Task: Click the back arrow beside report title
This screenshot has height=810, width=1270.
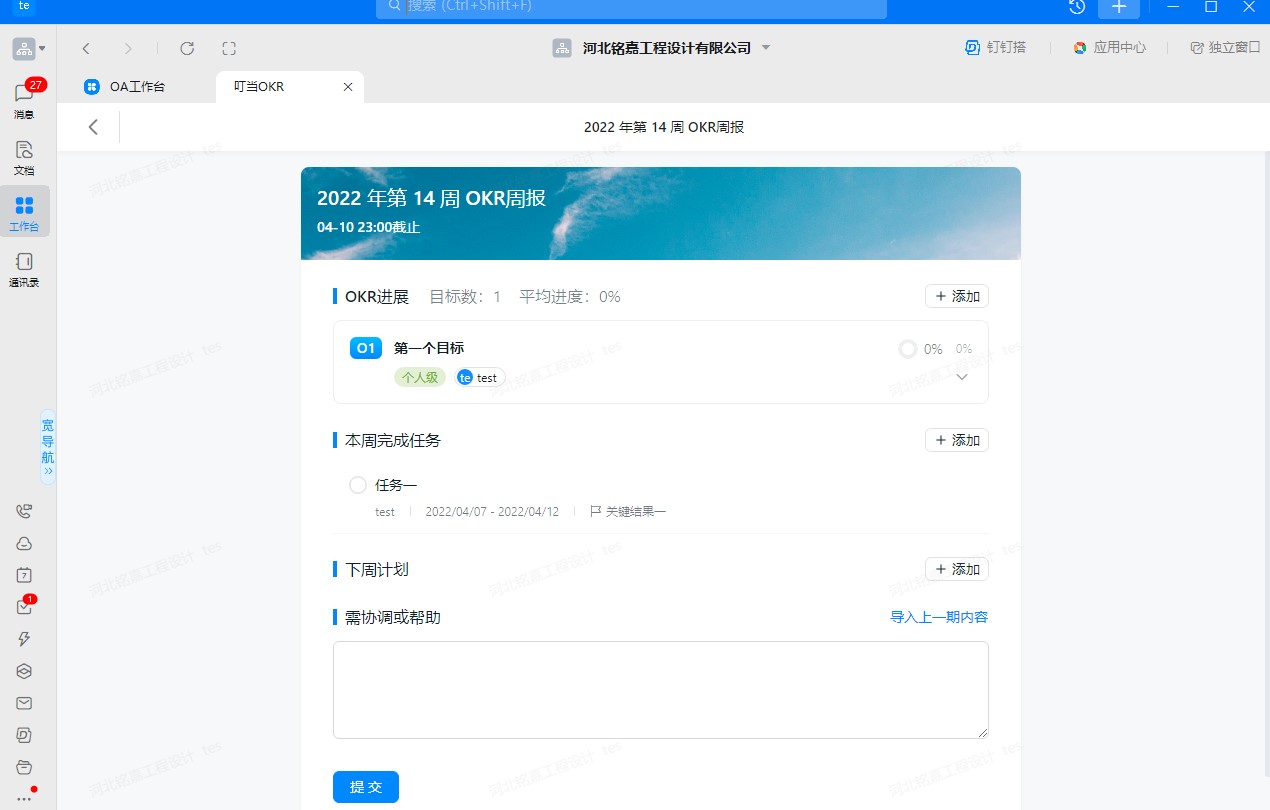Action: [93, 127]
